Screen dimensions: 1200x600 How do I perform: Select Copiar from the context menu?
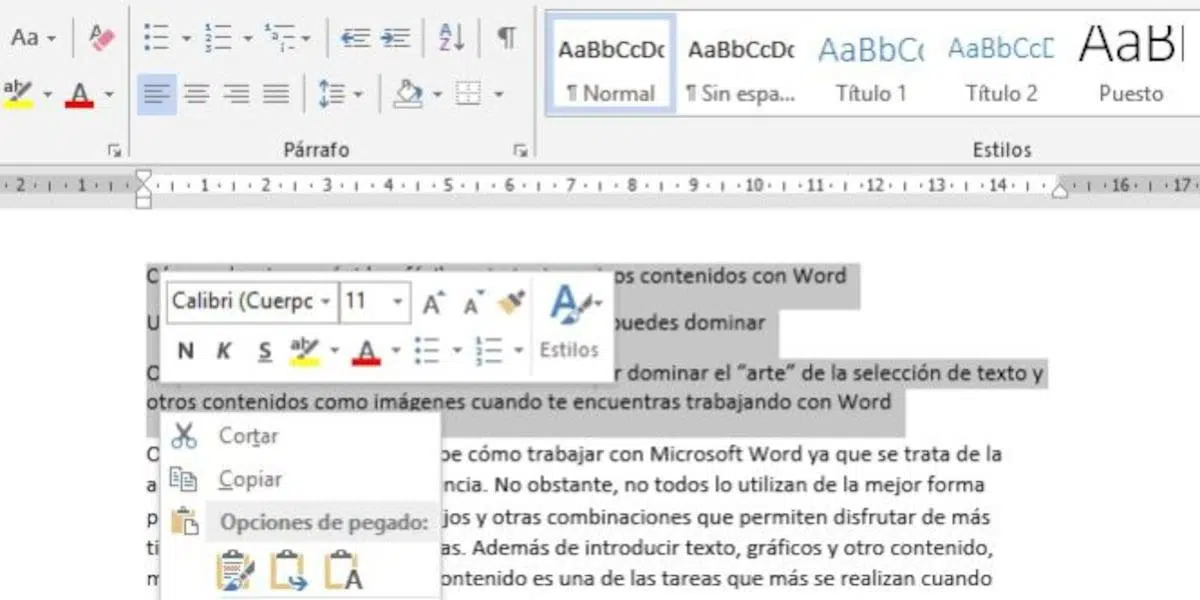click(x=250, y=479)
